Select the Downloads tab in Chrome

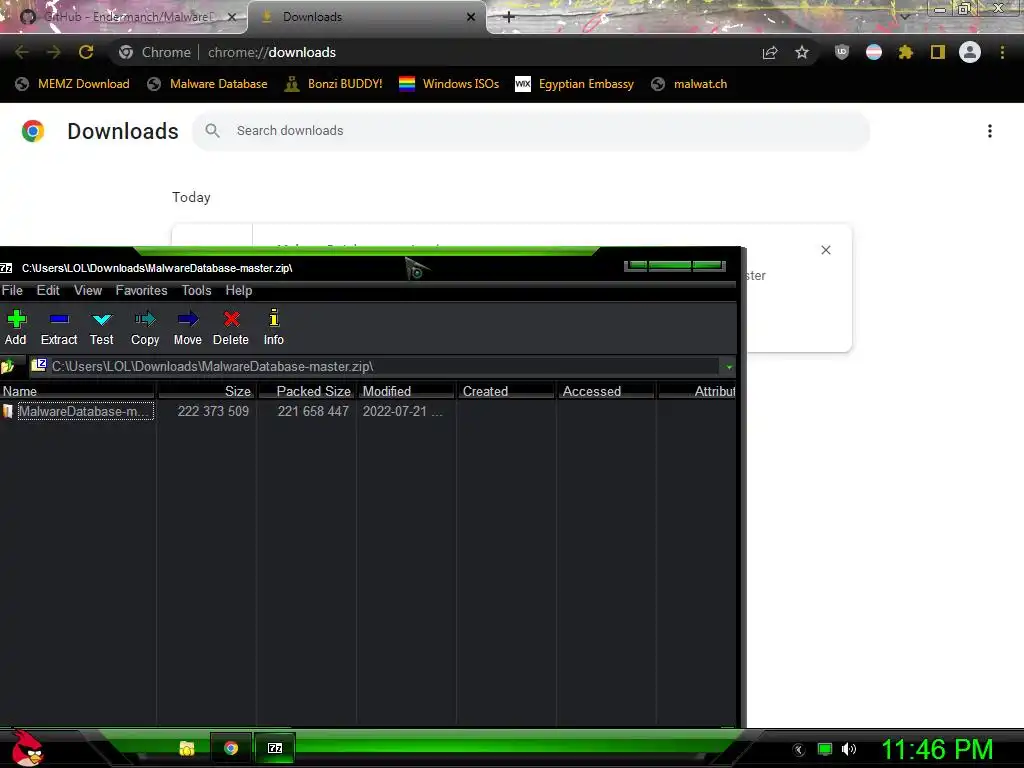[x=366, y=17]
